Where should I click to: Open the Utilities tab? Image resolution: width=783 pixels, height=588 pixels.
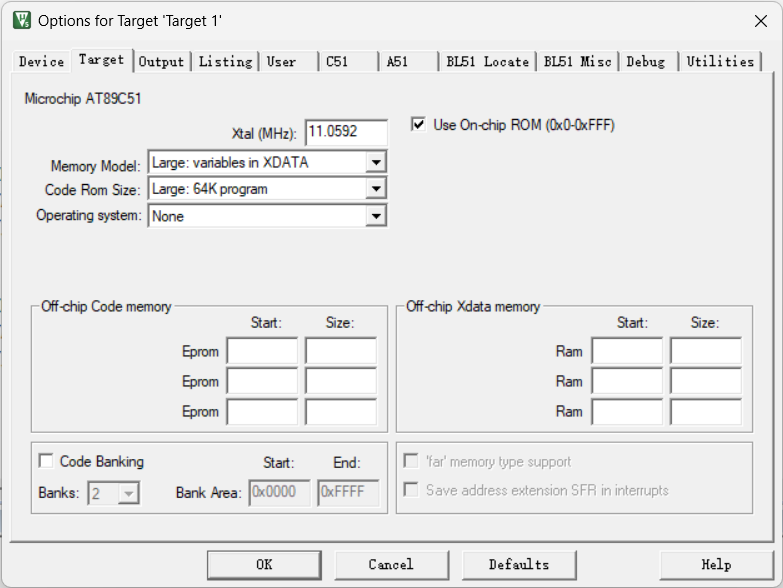tap(720, 62)
